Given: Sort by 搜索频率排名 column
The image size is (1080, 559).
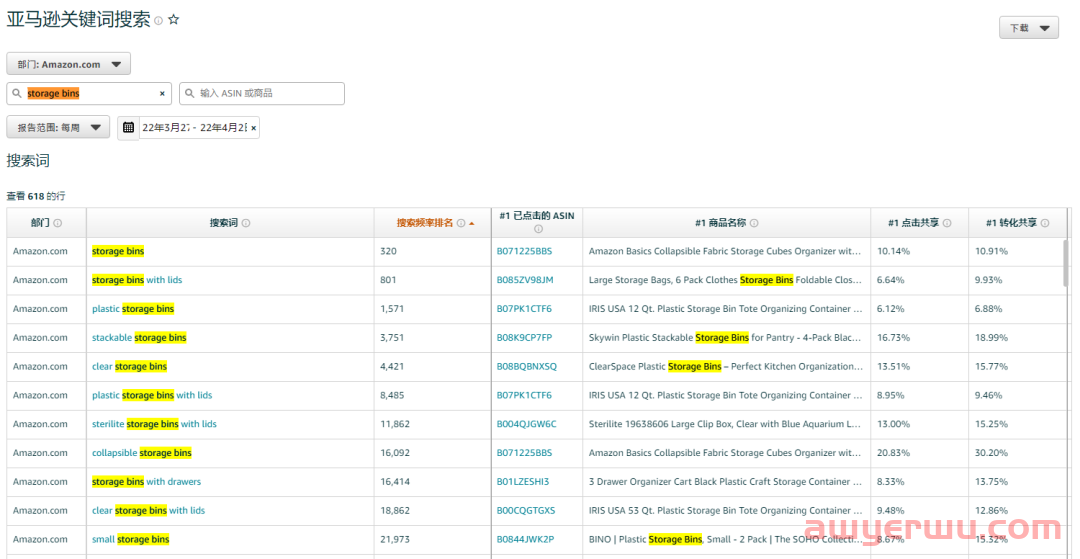Looking at the screenshot, I should click(425, 223).
